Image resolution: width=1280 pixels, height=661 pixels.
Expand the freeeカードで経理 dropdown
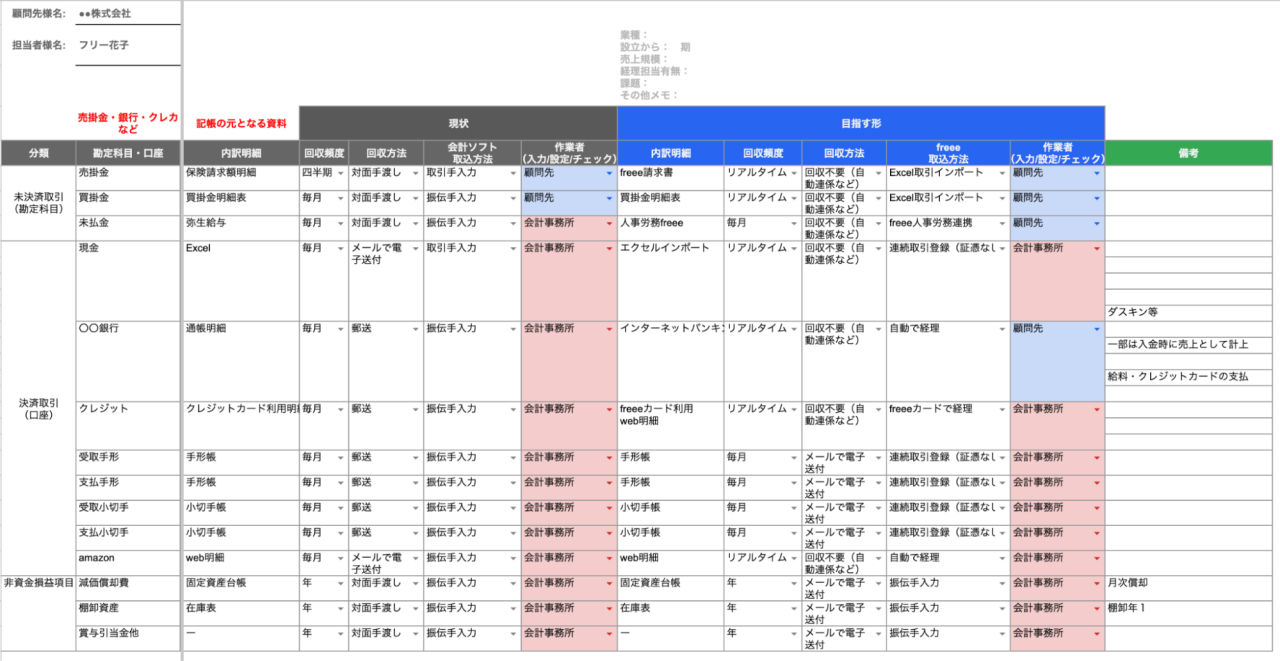click(1002, 409)
